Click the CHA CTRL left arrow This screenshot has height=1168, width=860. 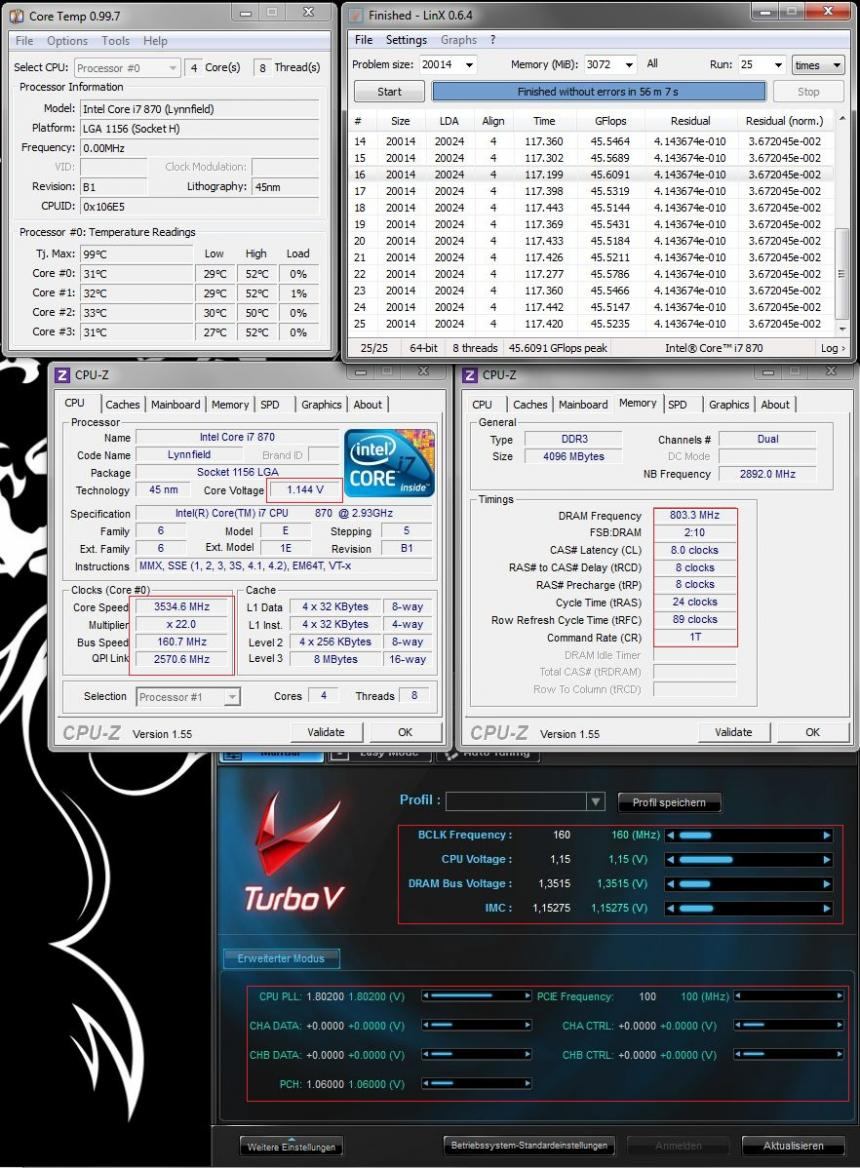pos(737,1025)
